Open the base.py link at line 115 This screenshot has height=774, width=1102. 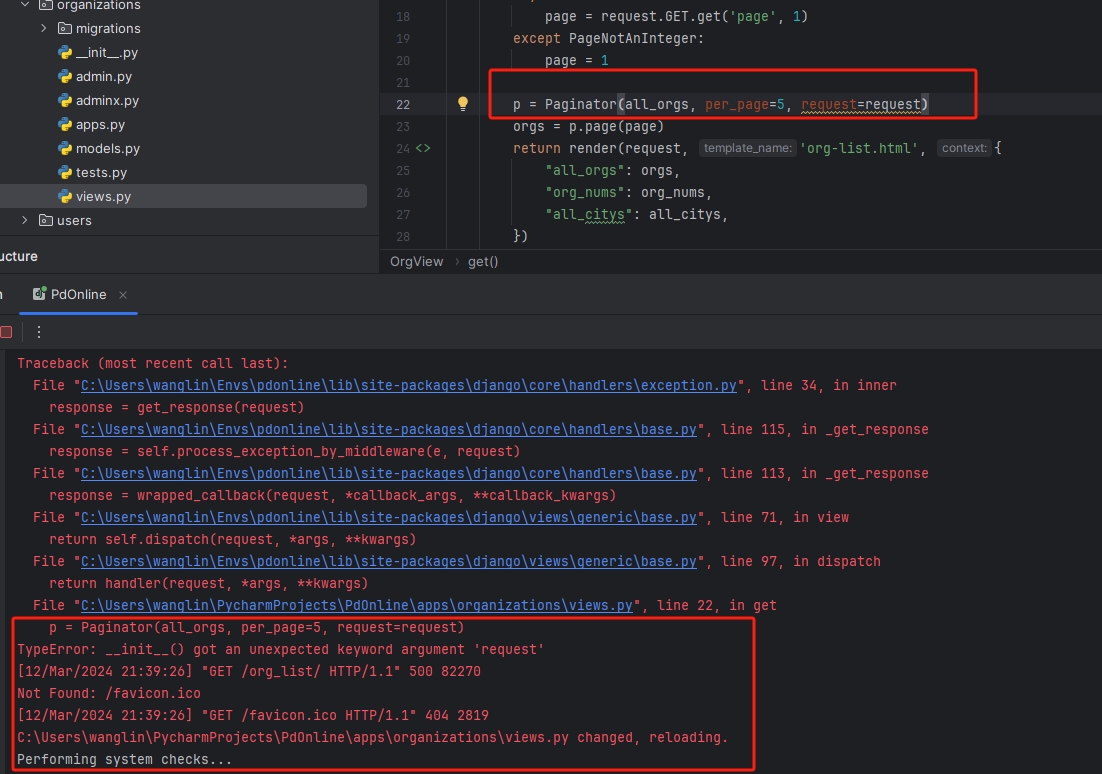point(389,430)
